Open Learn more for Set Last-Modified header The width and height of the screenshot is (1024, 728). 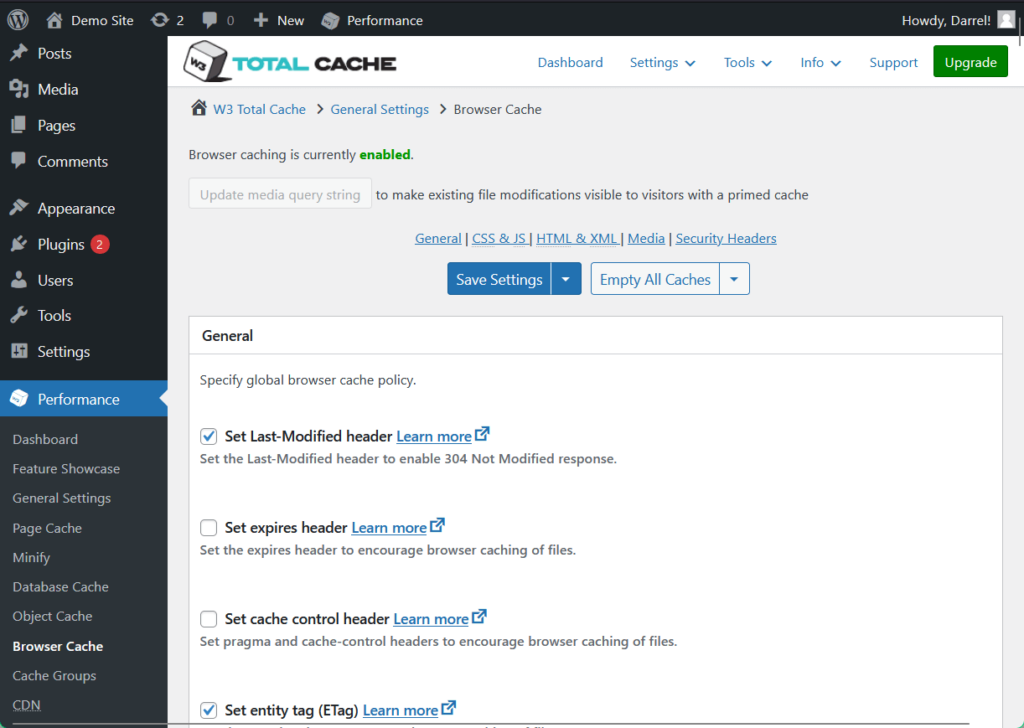434,436
